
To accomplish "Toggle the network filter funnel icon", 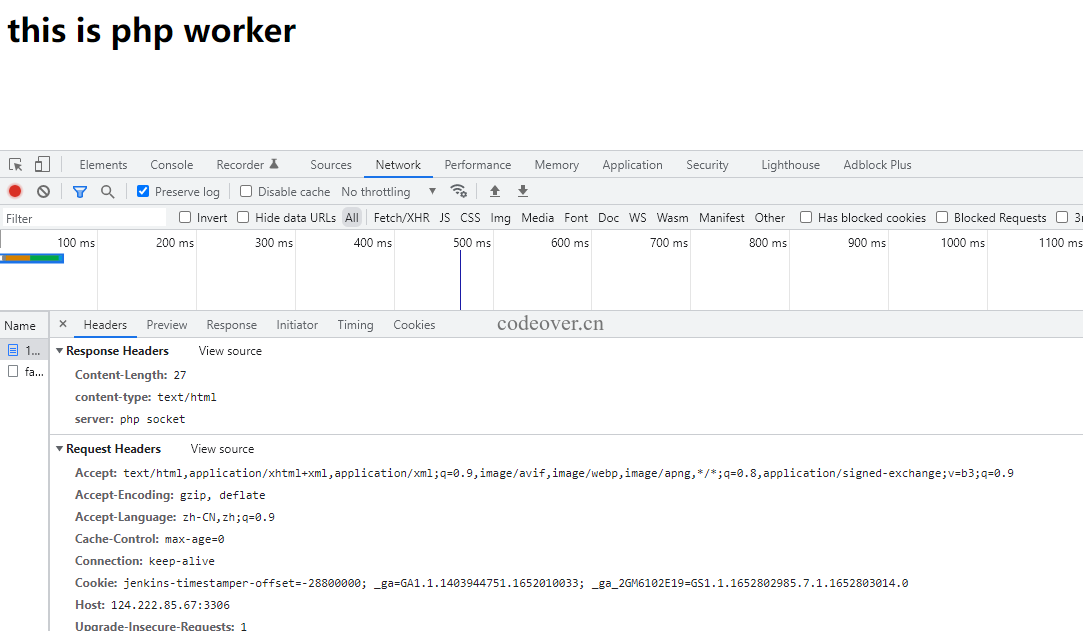I will tap(80, 191).
